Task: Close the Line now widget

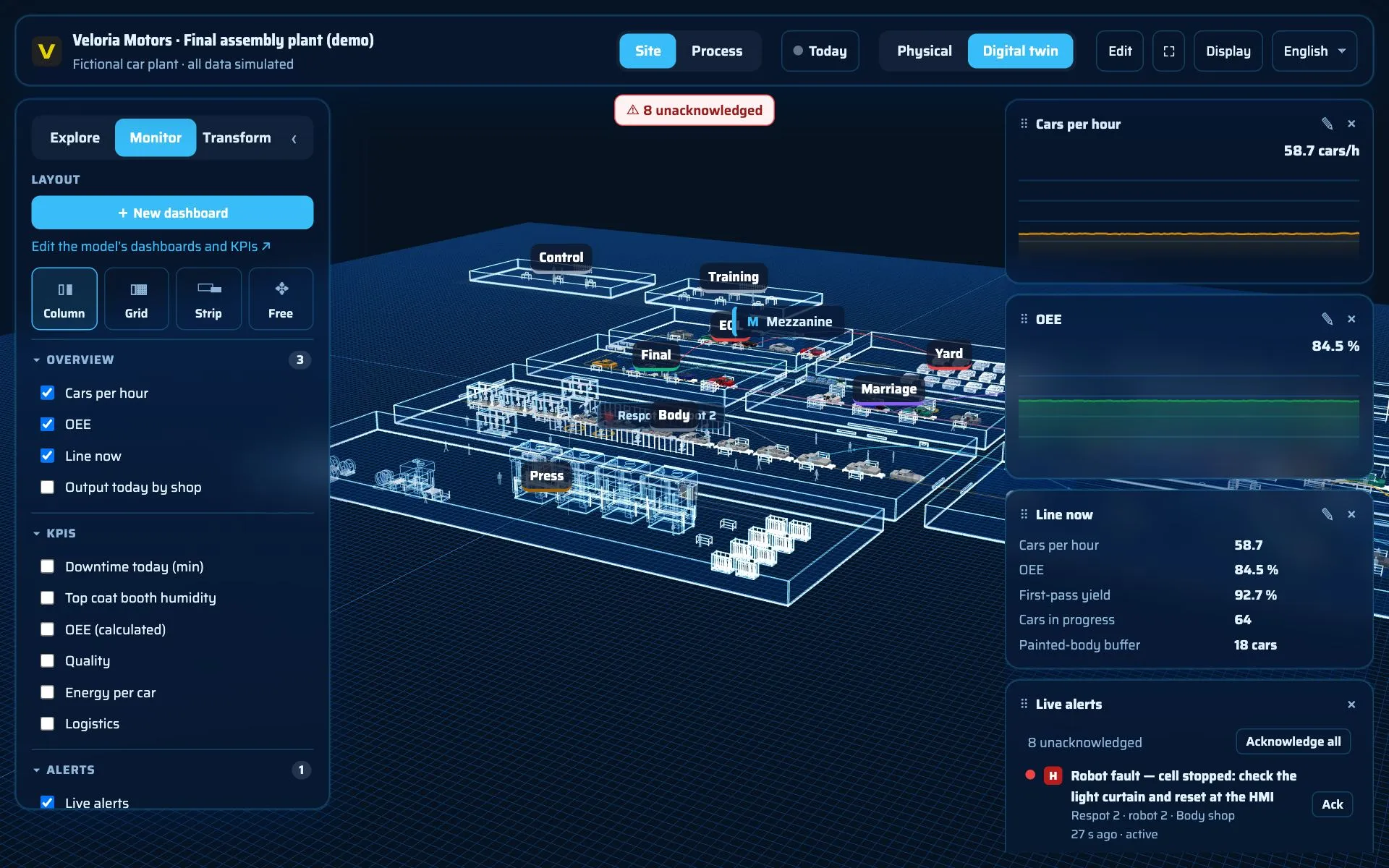Action: (x=1351, y=514)
